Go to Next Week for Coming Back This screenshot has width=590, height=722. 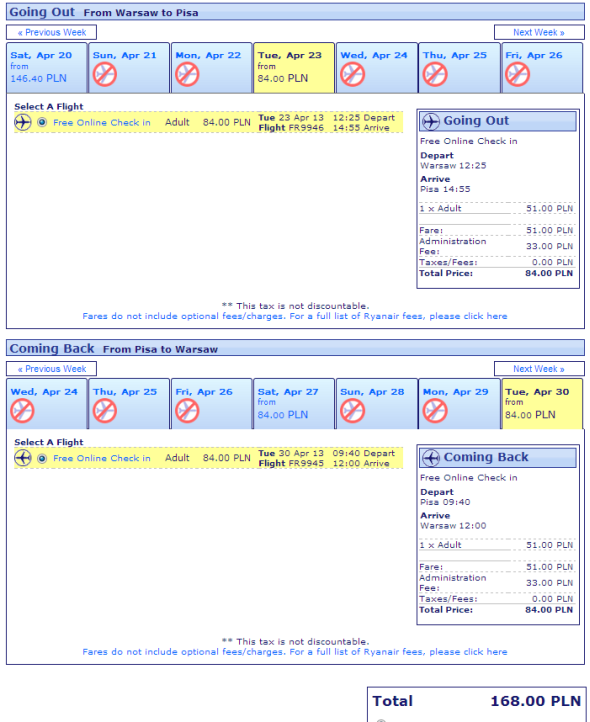pos(539,369)
